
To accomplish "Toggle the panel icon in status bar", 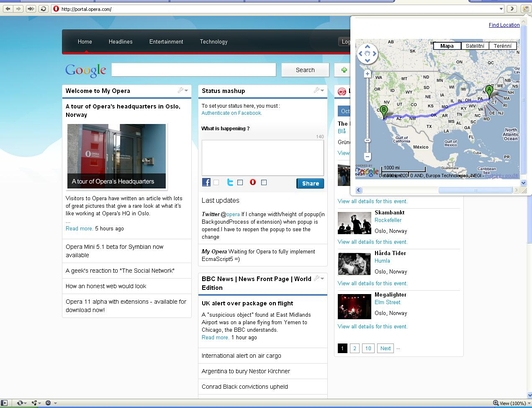I will point(5,403).
